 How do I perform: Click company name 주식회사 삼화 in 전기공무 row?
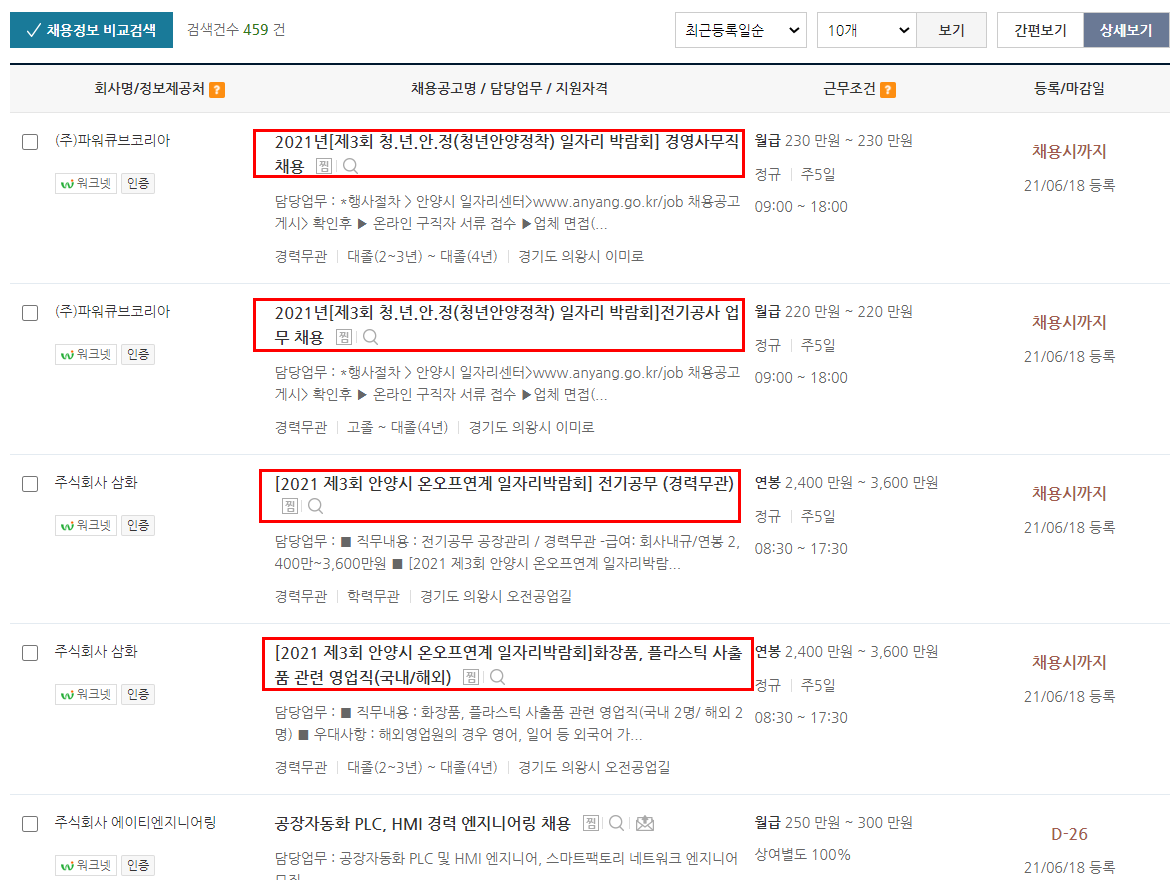[x=96, y=482]
